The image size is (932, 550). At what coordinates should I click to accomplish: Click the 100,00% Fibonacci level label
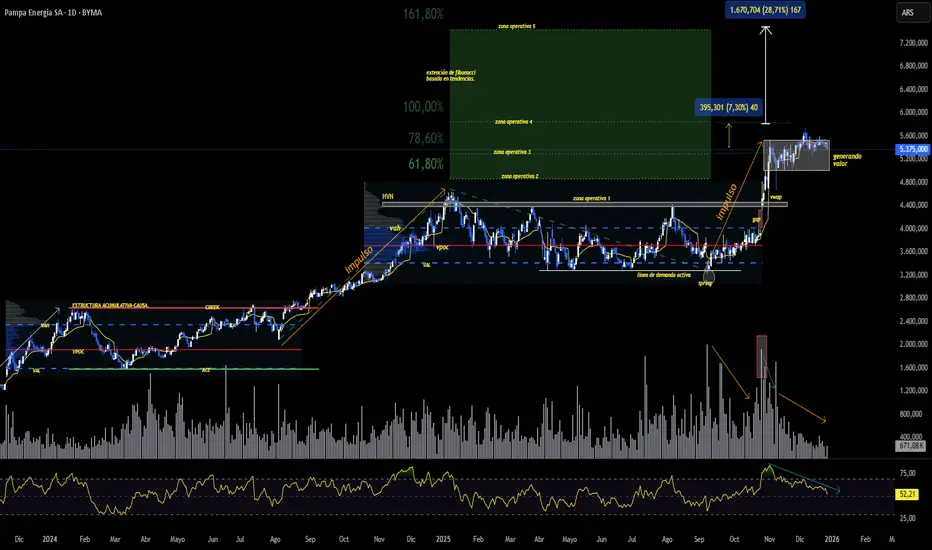tap(423, 107)
